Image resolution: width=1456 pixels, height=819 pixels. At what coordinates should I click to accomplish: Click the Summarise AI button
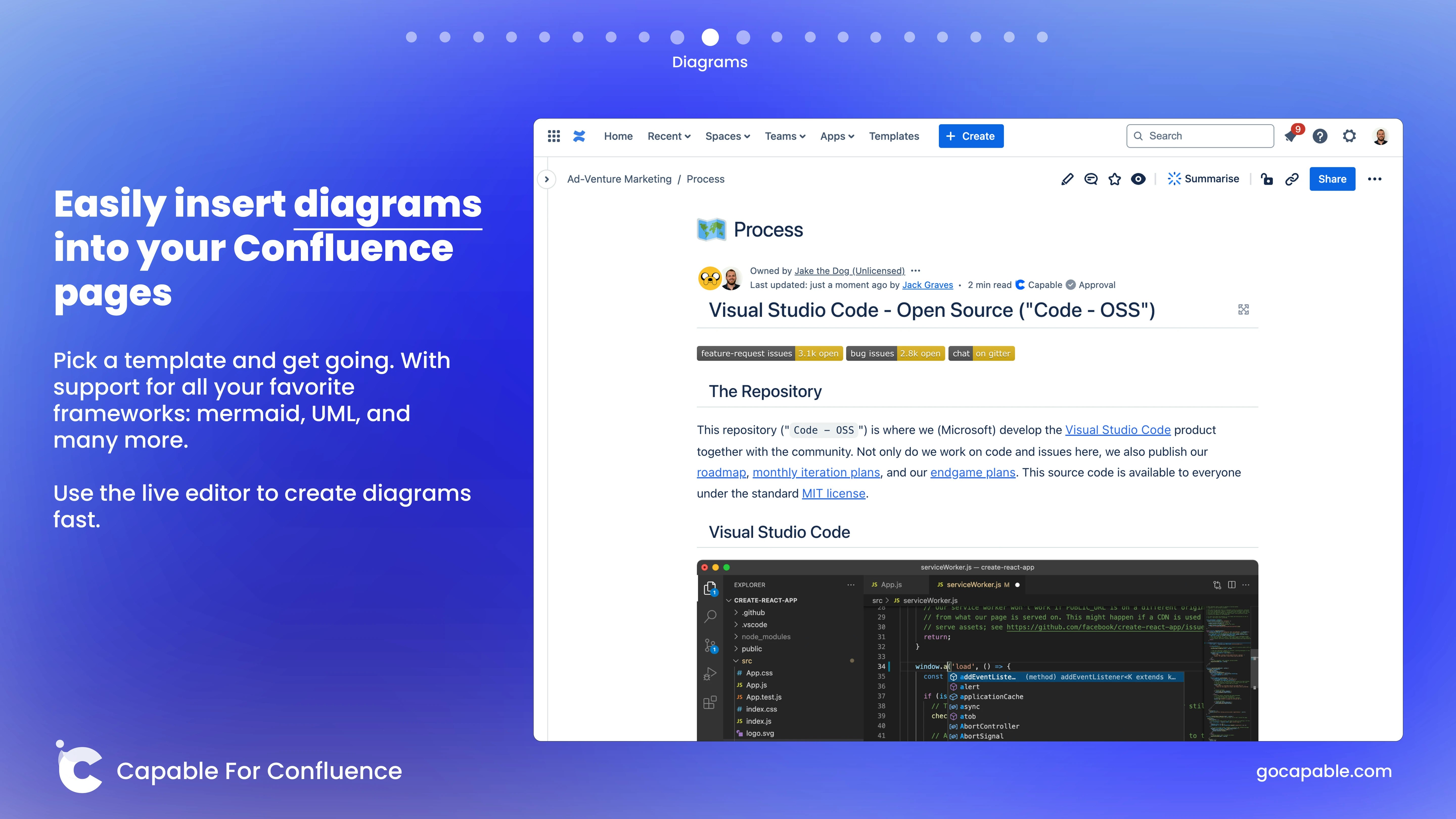[1203, 179]
